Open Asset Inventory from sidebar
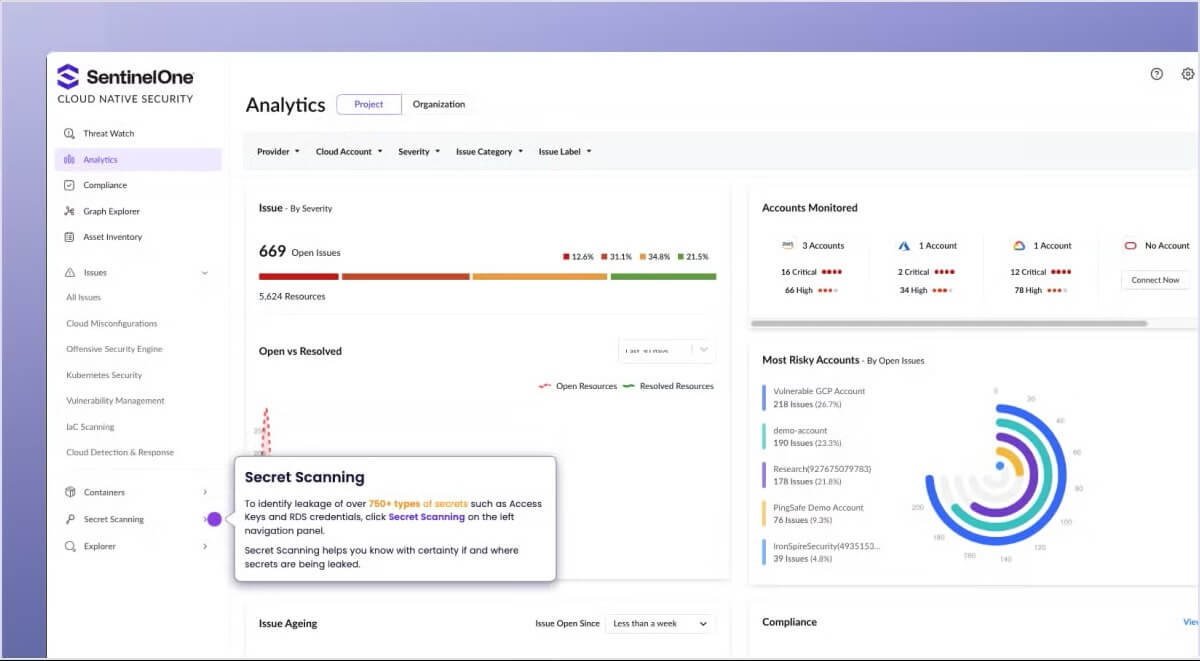The image size is (1200, 661). [x=138, y=237]
